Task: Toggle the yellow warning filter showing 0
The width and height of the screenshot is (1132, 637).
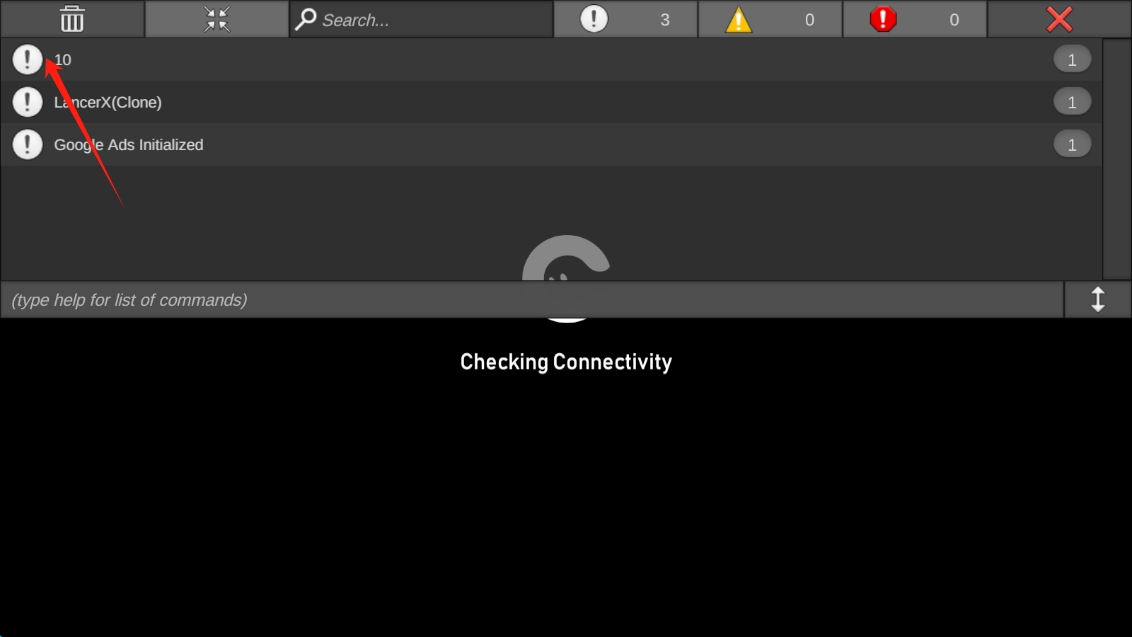Action: (770, 19)
